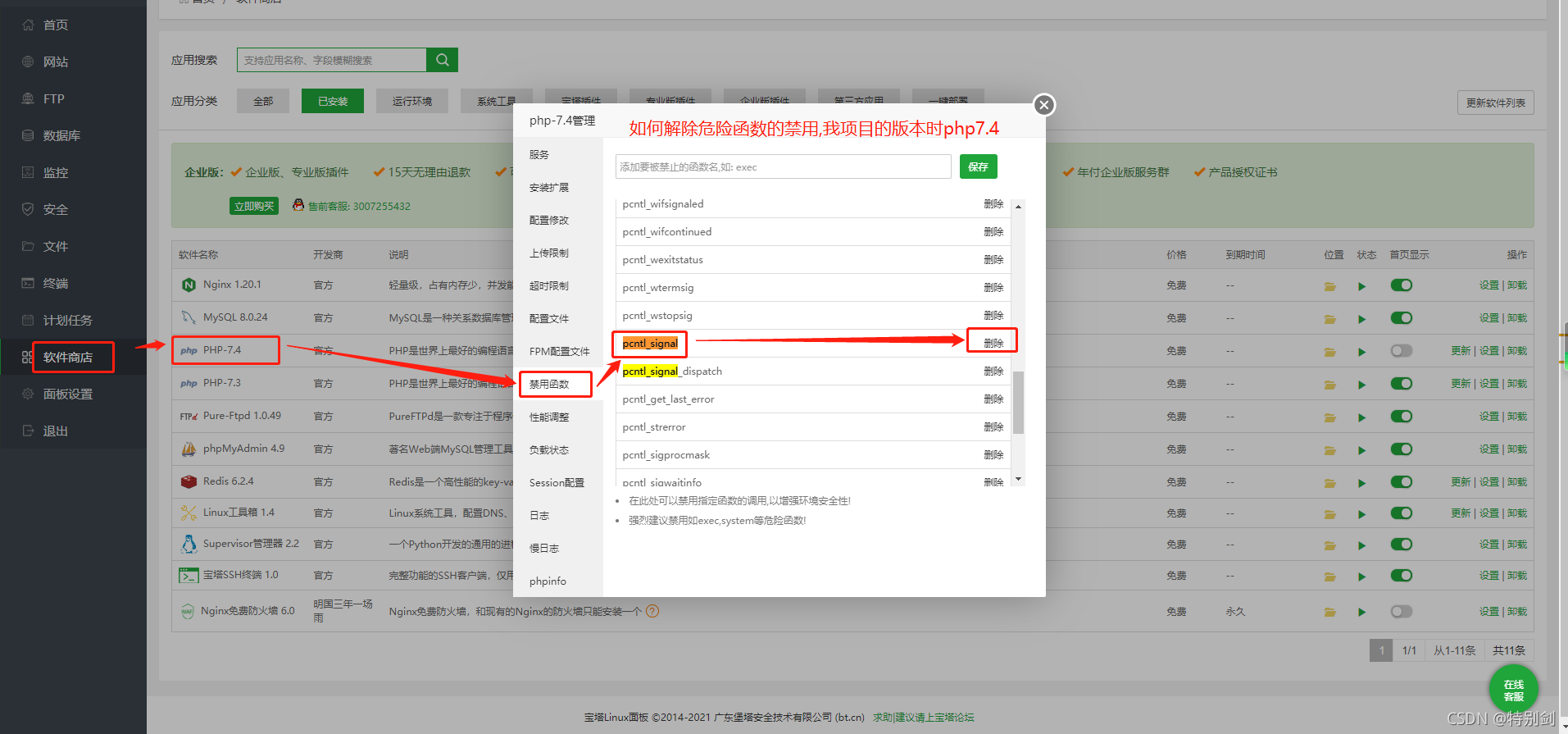
Task: Click the function list scrollbar thumb
Action: (1018, 402)
